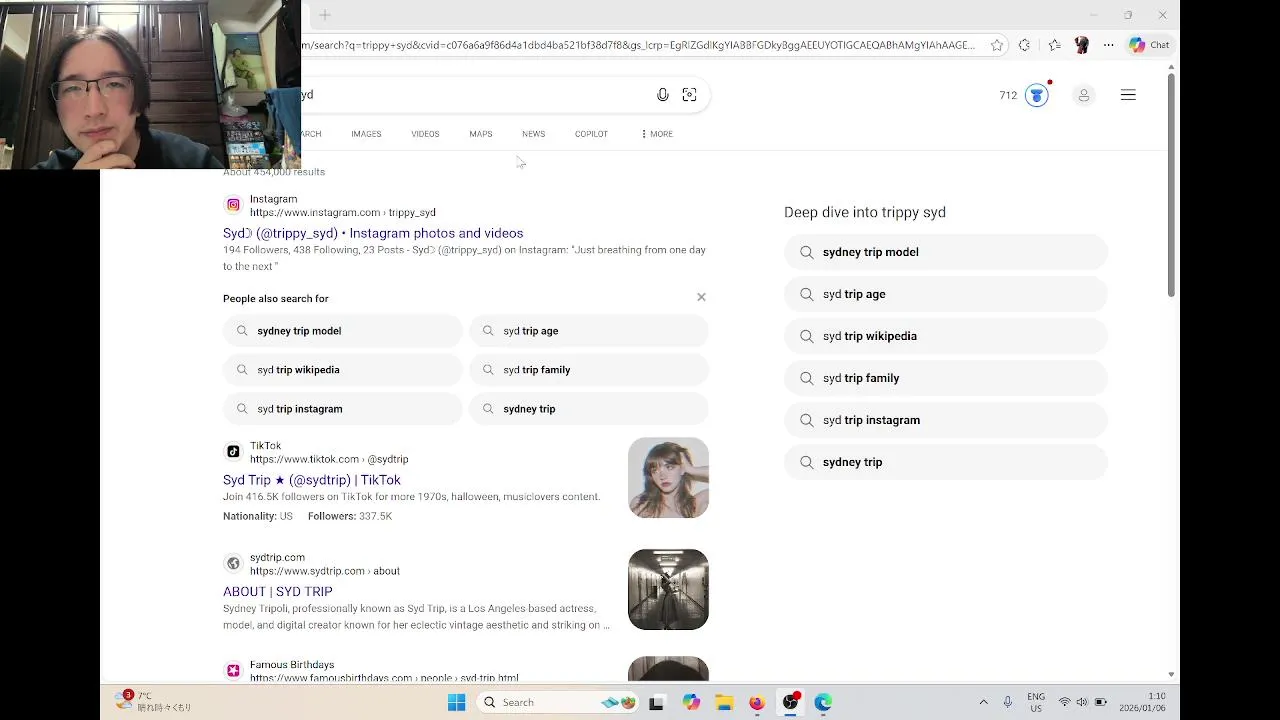Open the sydtrip.com hallway thumbnail

click(668, 589)
